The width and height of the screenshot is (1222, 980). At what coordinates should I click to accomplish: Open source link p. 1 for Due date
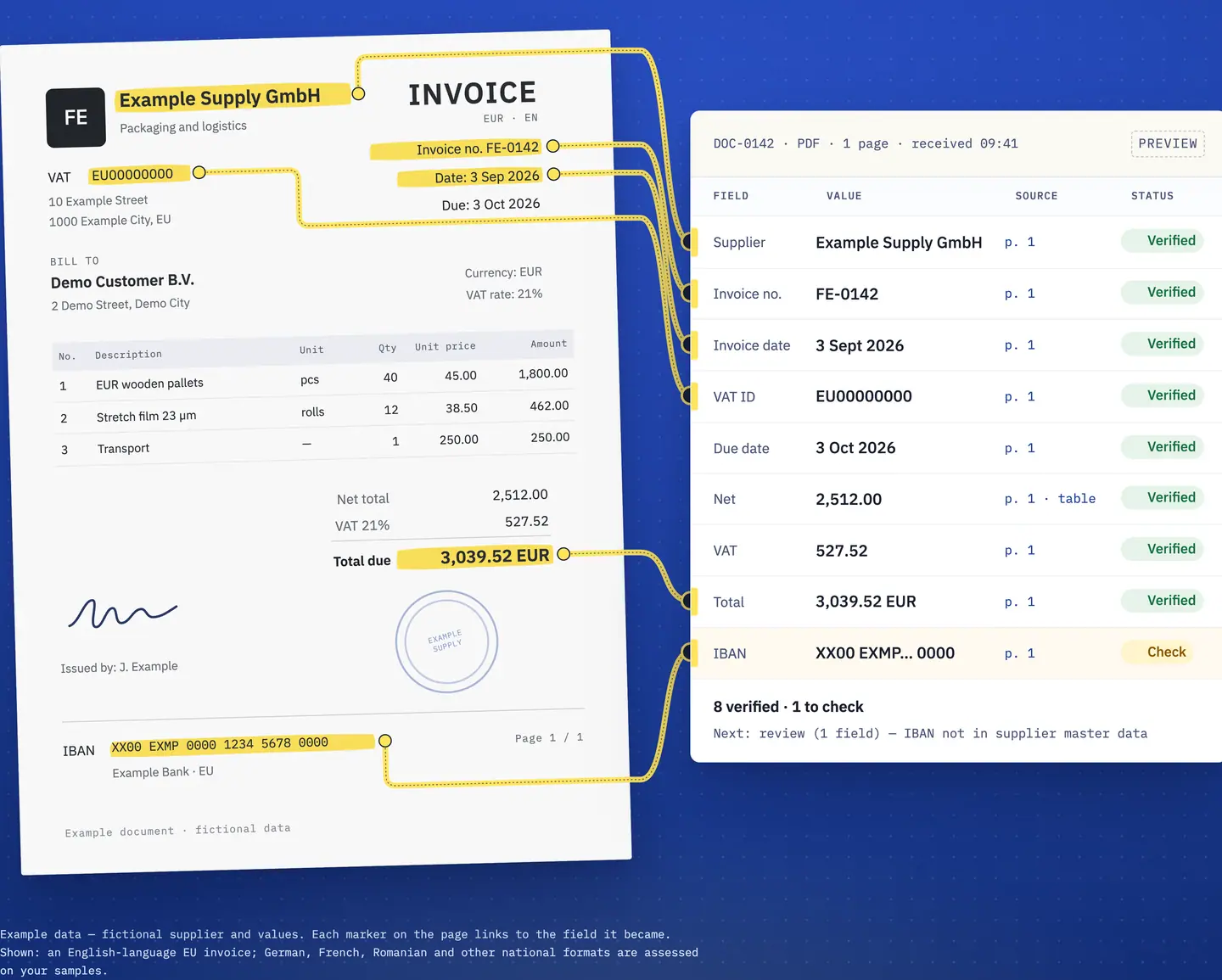(x=1019, y=448)
